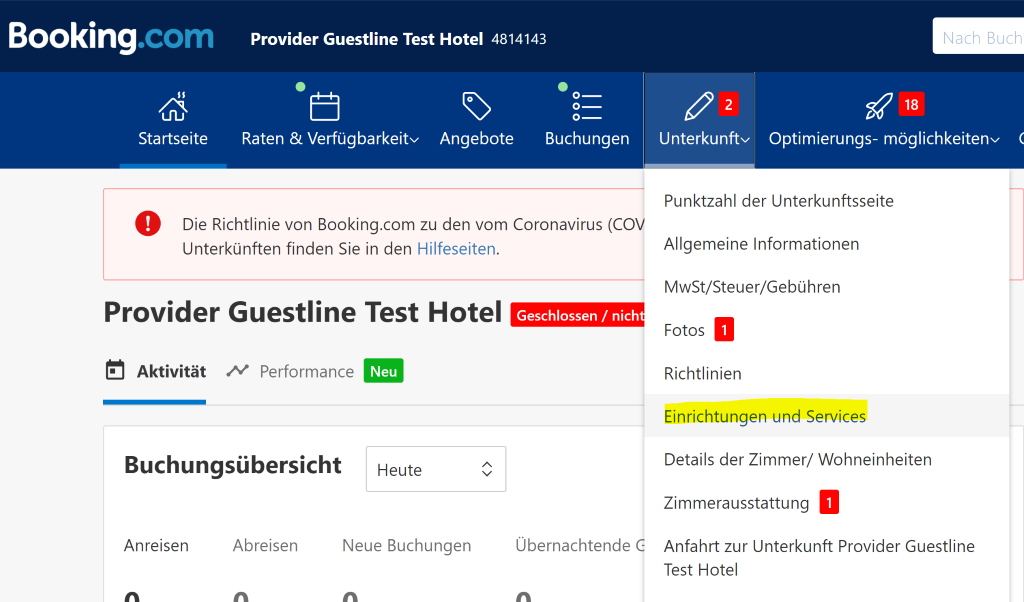Expand the Raten & Verfügbarkeit menu chevron
The width and height of the screenshot is (1024, 602).
point(415,140)
